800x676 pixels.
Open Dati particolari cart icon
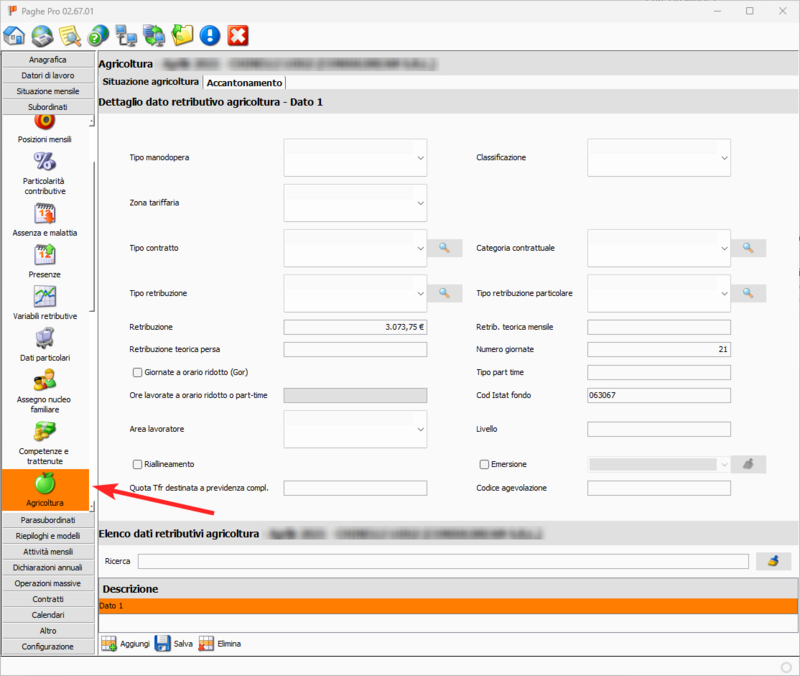pyautogui.click(x=45, y=338)
